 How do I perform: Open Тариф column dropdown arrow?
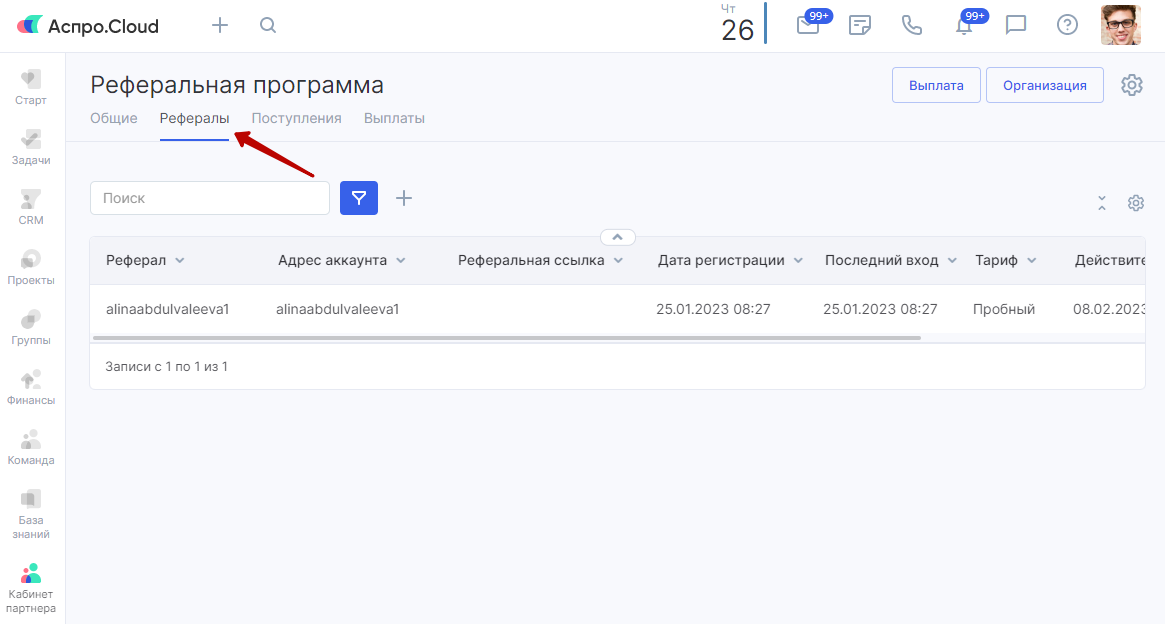(1031, 261)
